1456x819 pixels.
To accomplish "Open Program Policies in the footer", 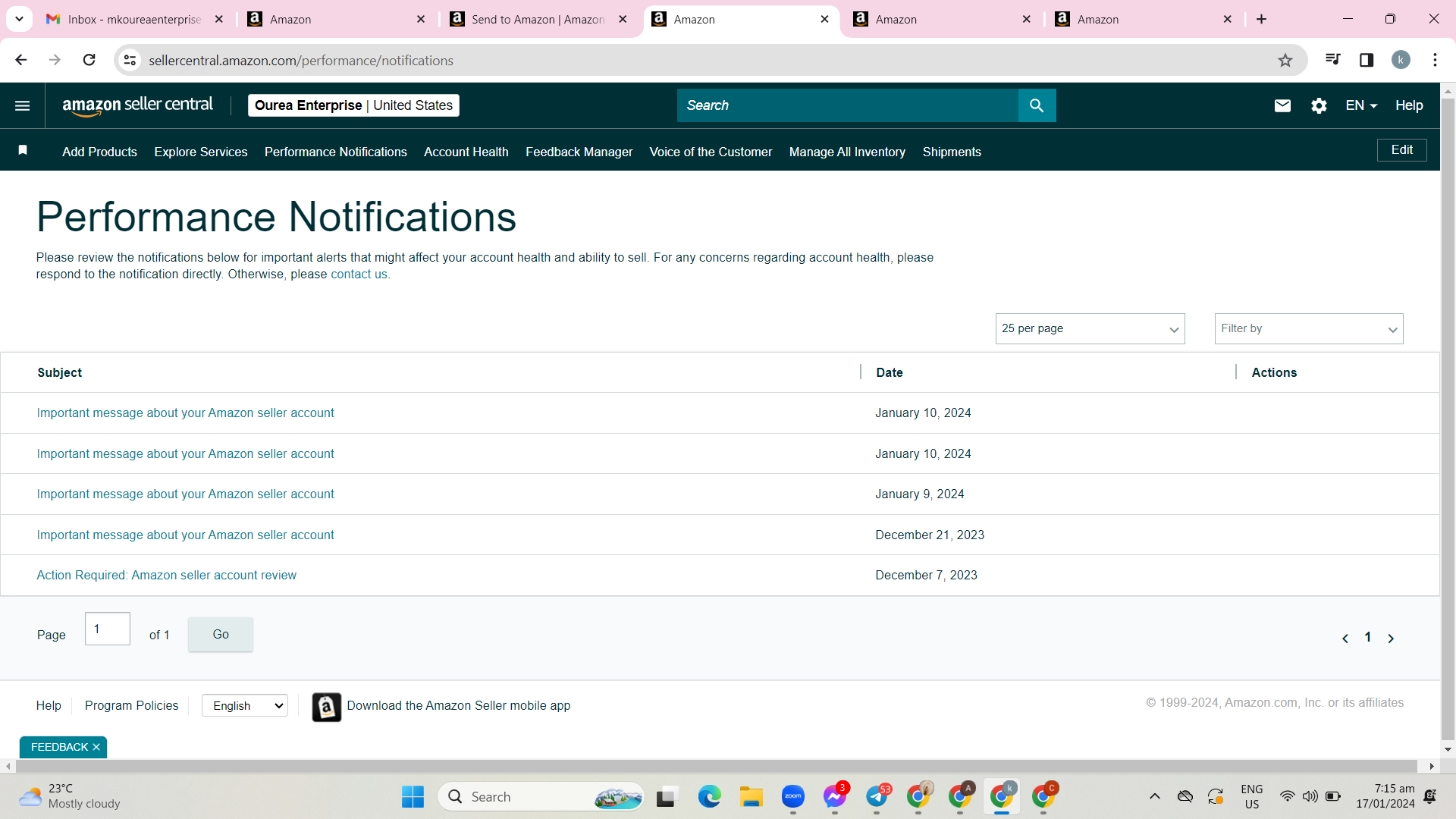I will pos(131,705).
